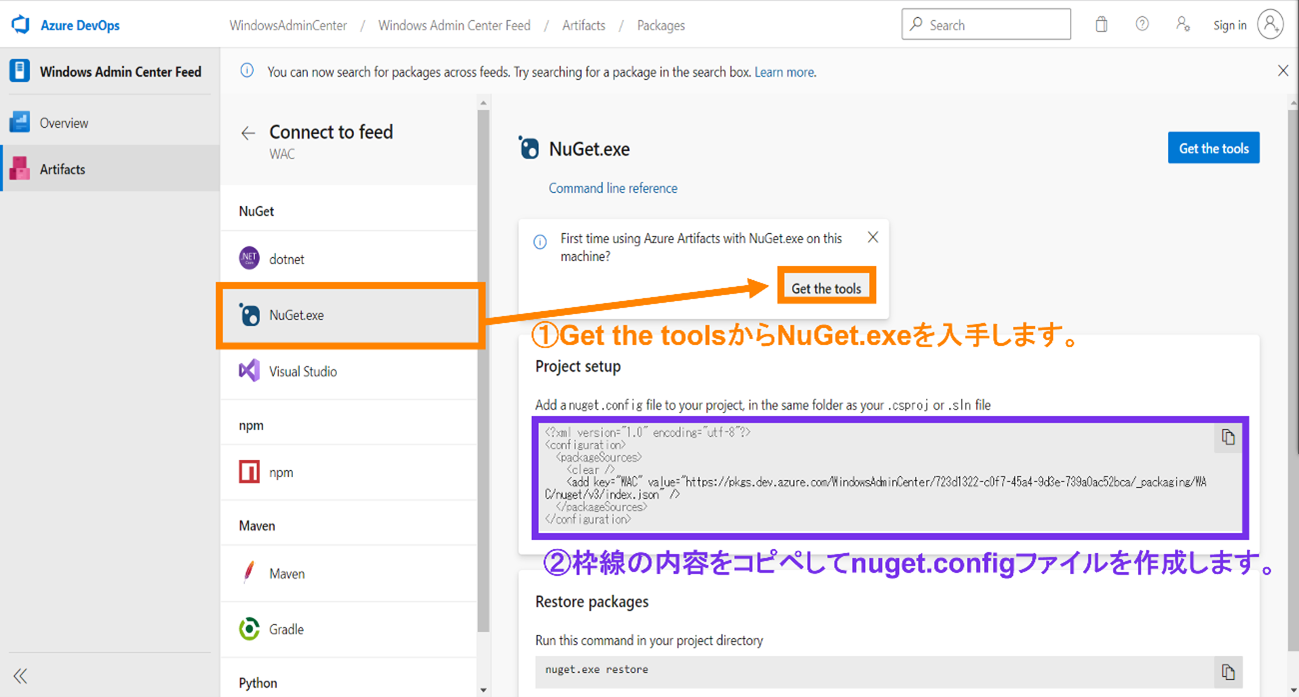Copy the nuget.exe restore command
The image size is (1299, 697).
click(x=1228, y=672)
